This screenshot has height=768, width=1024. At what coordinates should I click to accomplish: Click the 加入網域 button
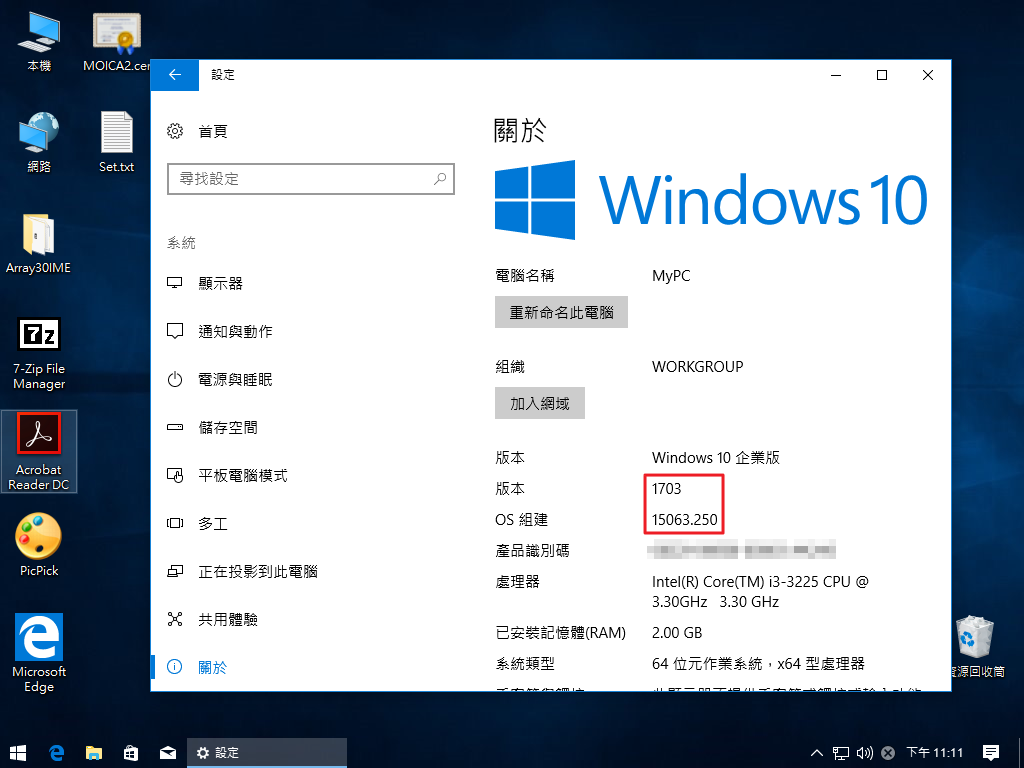[x=539, y=404]
